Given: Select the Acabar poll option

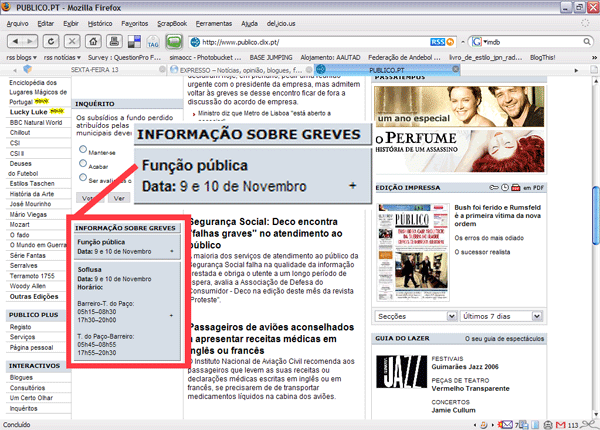Looking at the screenshot, I should tap(83, 163).
